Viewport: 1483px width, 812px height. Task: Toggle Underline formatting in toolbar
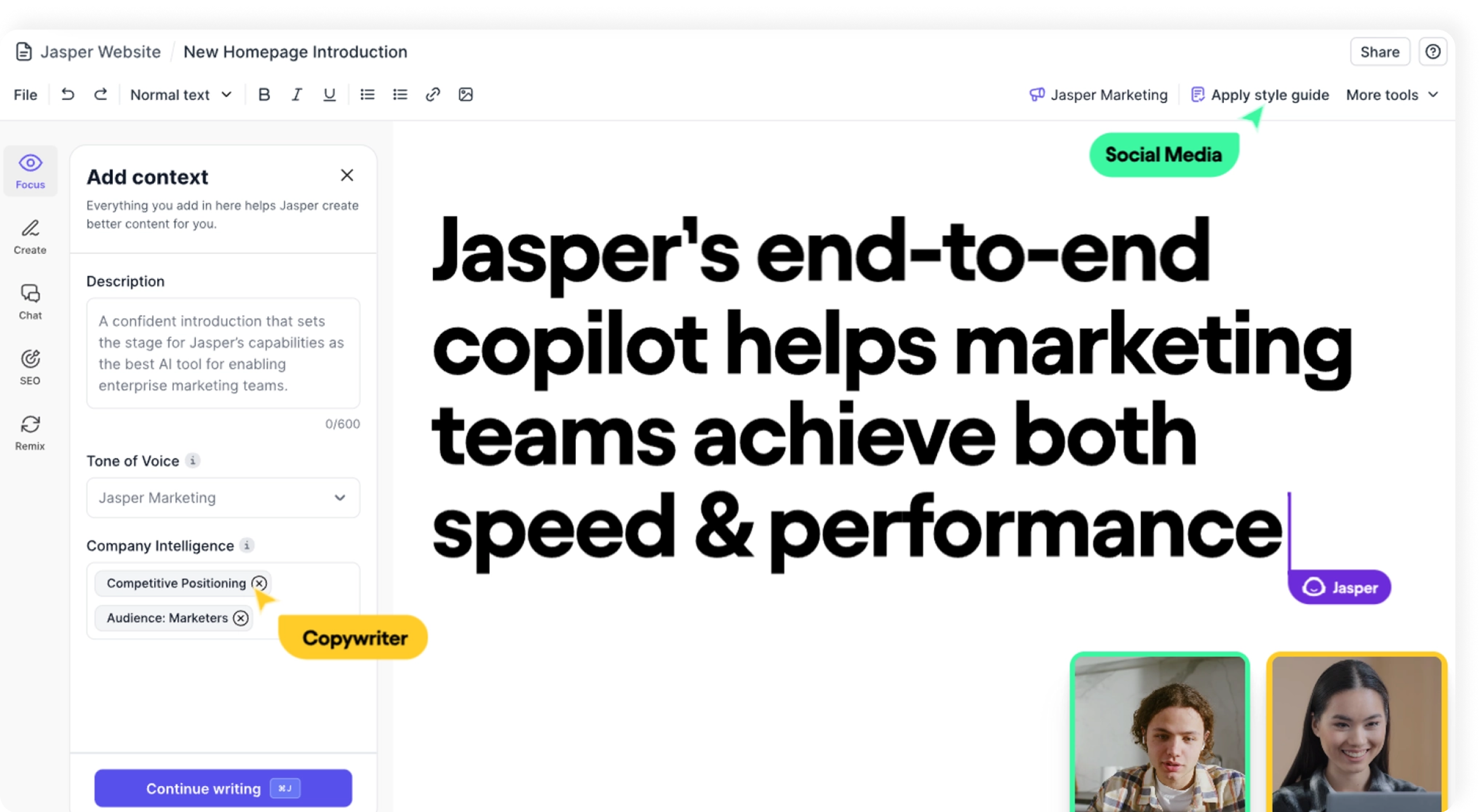(329, 94)
